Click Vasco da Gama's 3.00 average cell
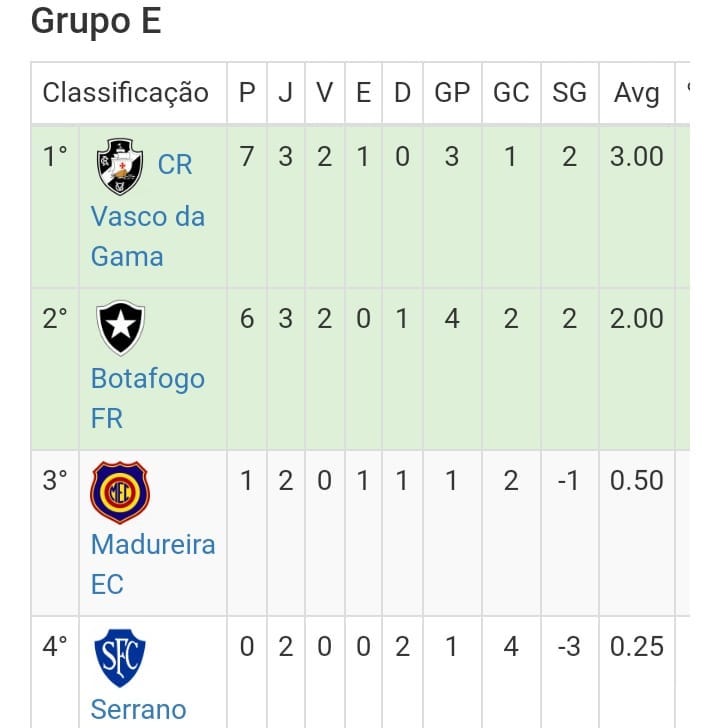This screenshot has width=720, height=728. tap(637, 156)
